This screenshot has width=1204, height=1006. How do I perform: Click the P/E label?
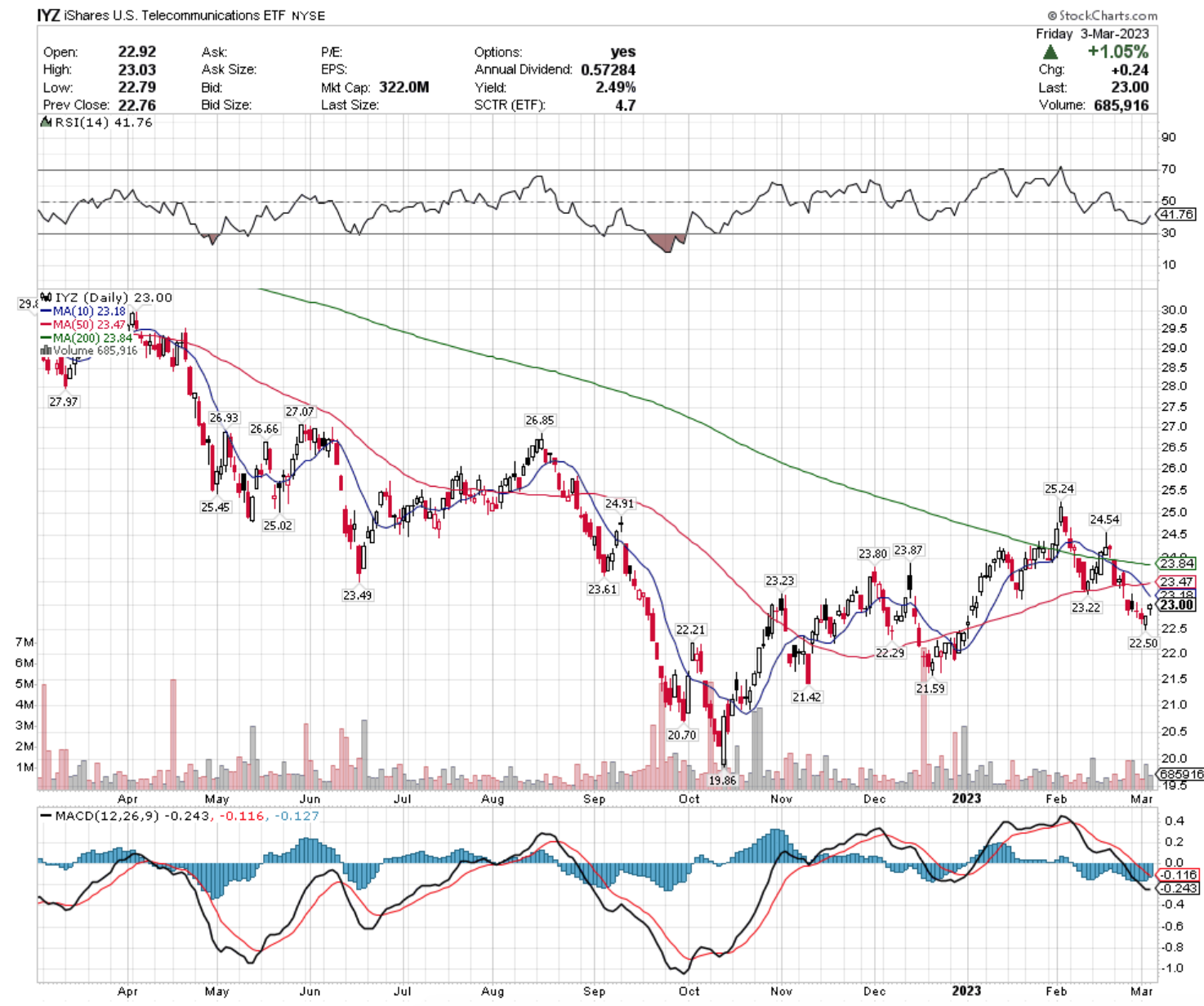point(331,51)
